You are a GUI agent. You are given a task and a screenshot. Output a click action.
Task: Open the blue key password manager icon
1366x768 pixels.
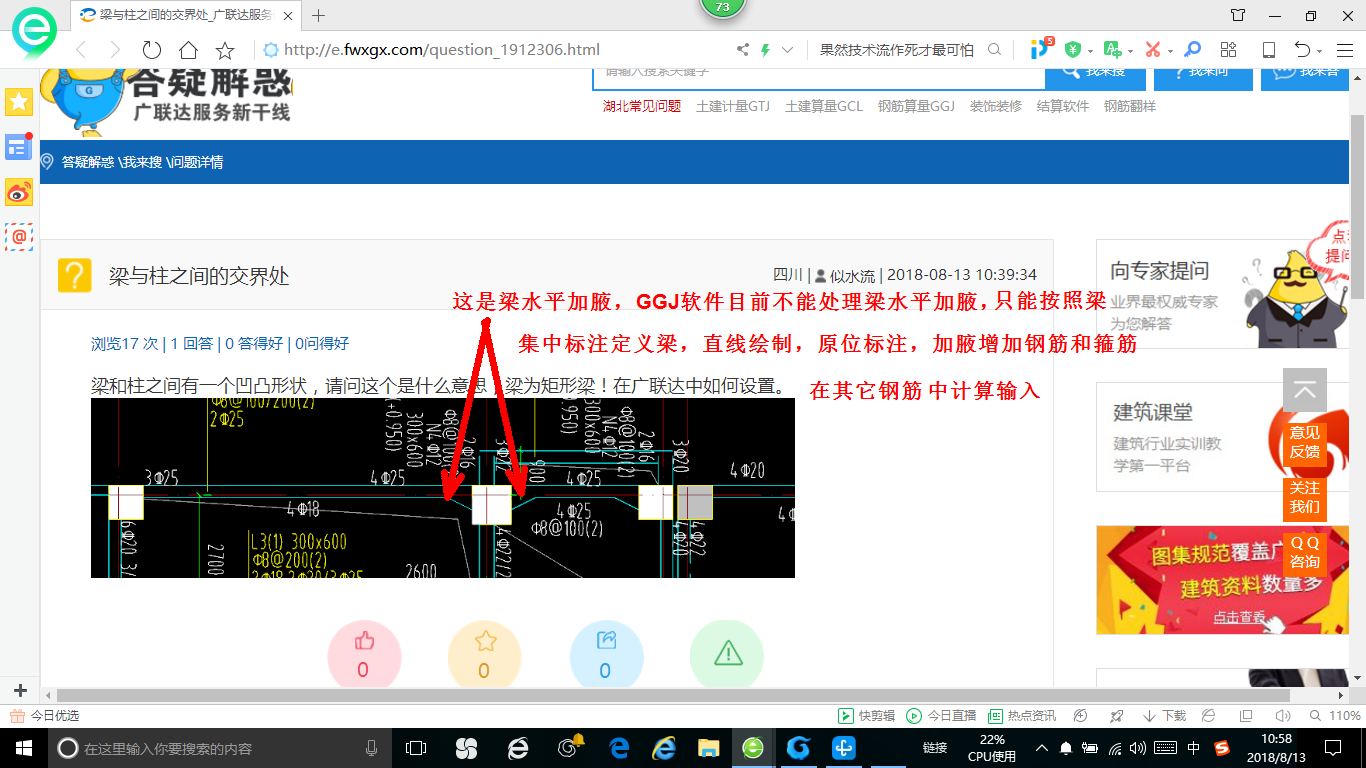(1192, 50)
